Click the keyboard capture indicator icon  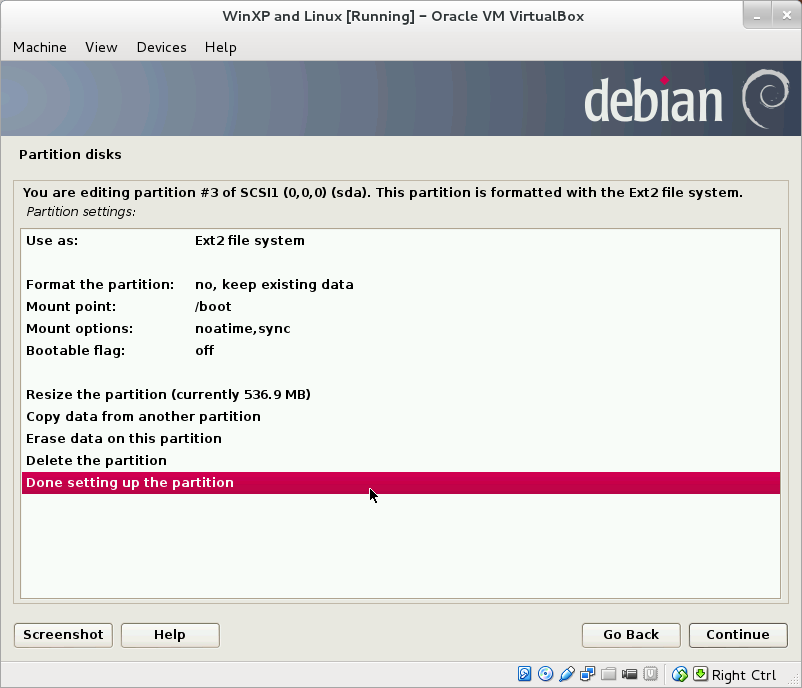tap(701, 675)
